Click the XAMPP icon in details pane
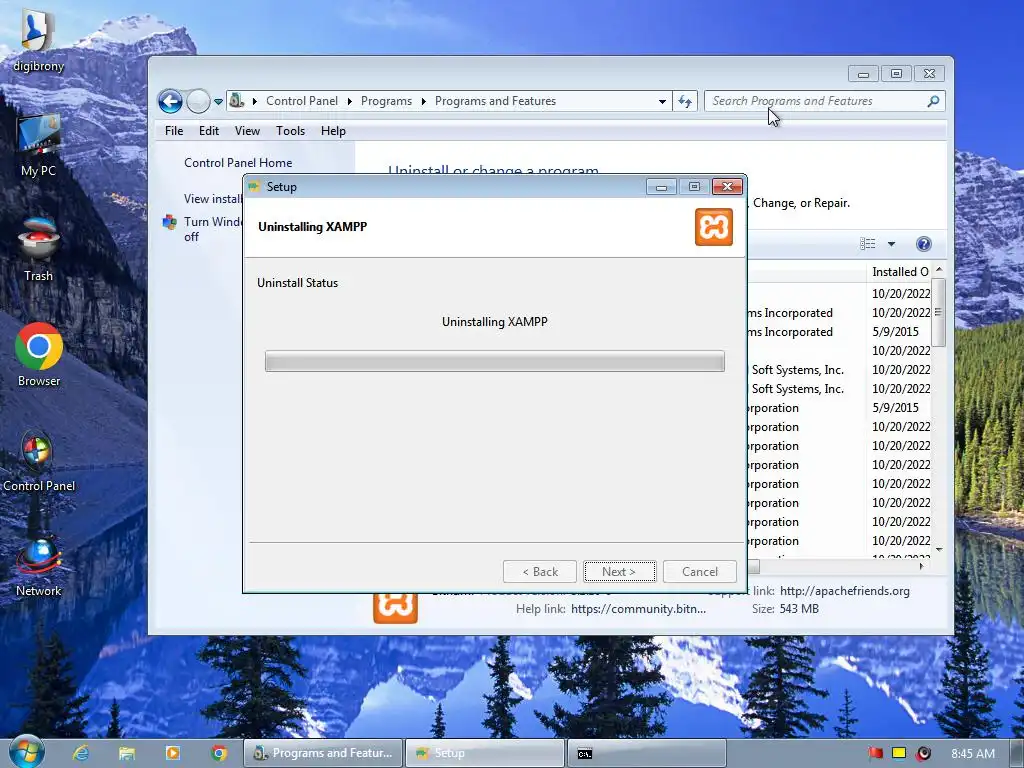1024x768 pixels. pos(395,606)
